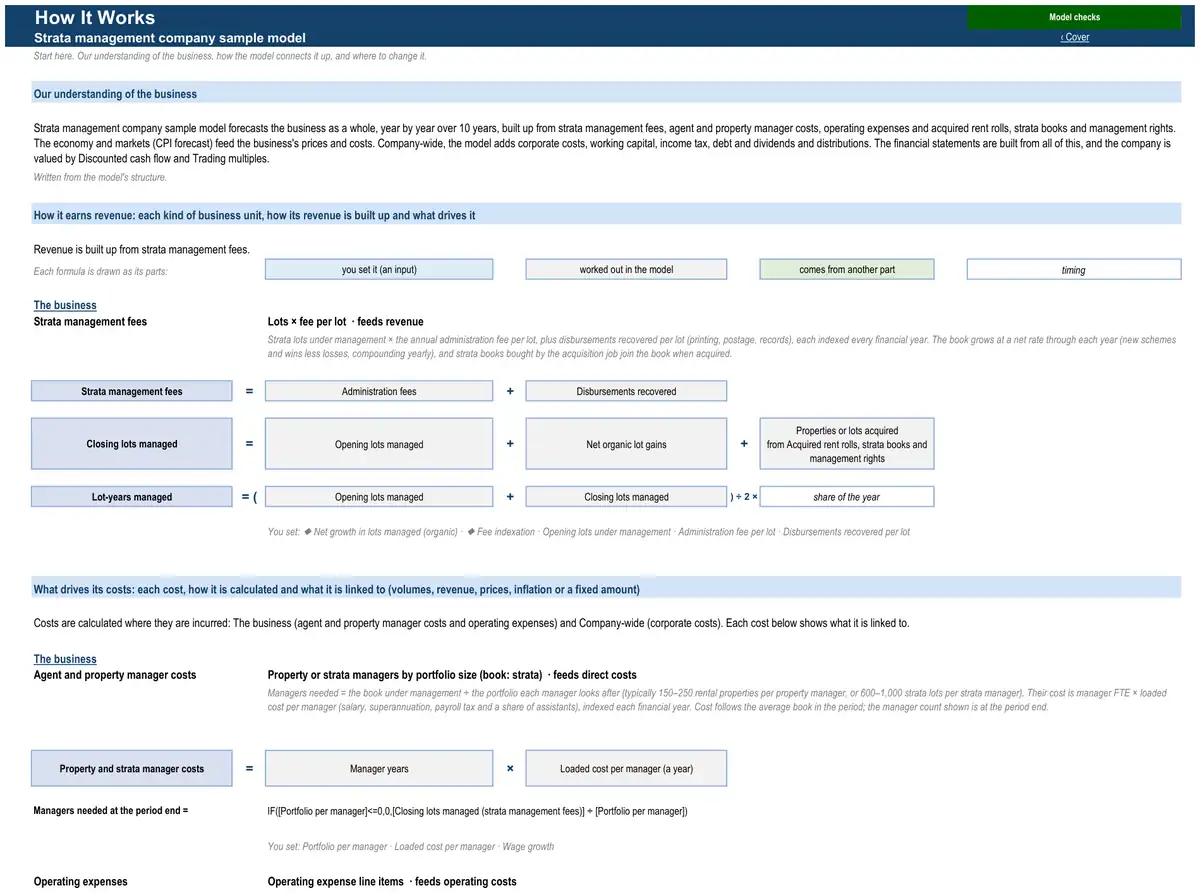Select the 'Lot-years managed' result cell
Image resolution: width=1200 pixels, height=893 pixels.
pyautogui.click(x=132, y=497)
